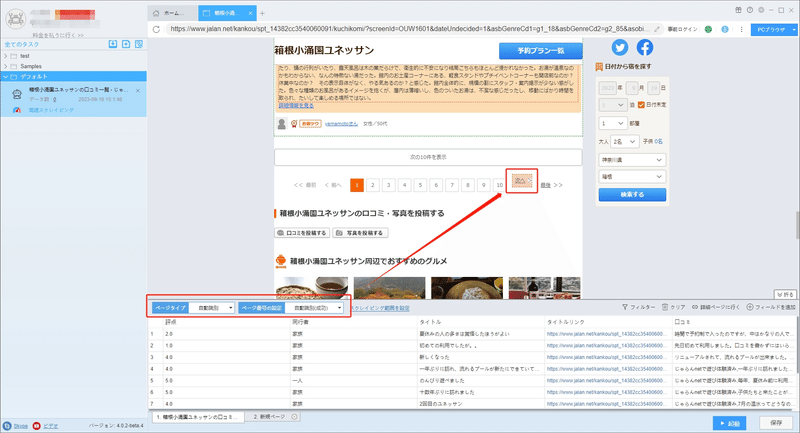This screenshot has width=800, height=433.
Task: Click the add field plus icon
Action: point(750,307)
